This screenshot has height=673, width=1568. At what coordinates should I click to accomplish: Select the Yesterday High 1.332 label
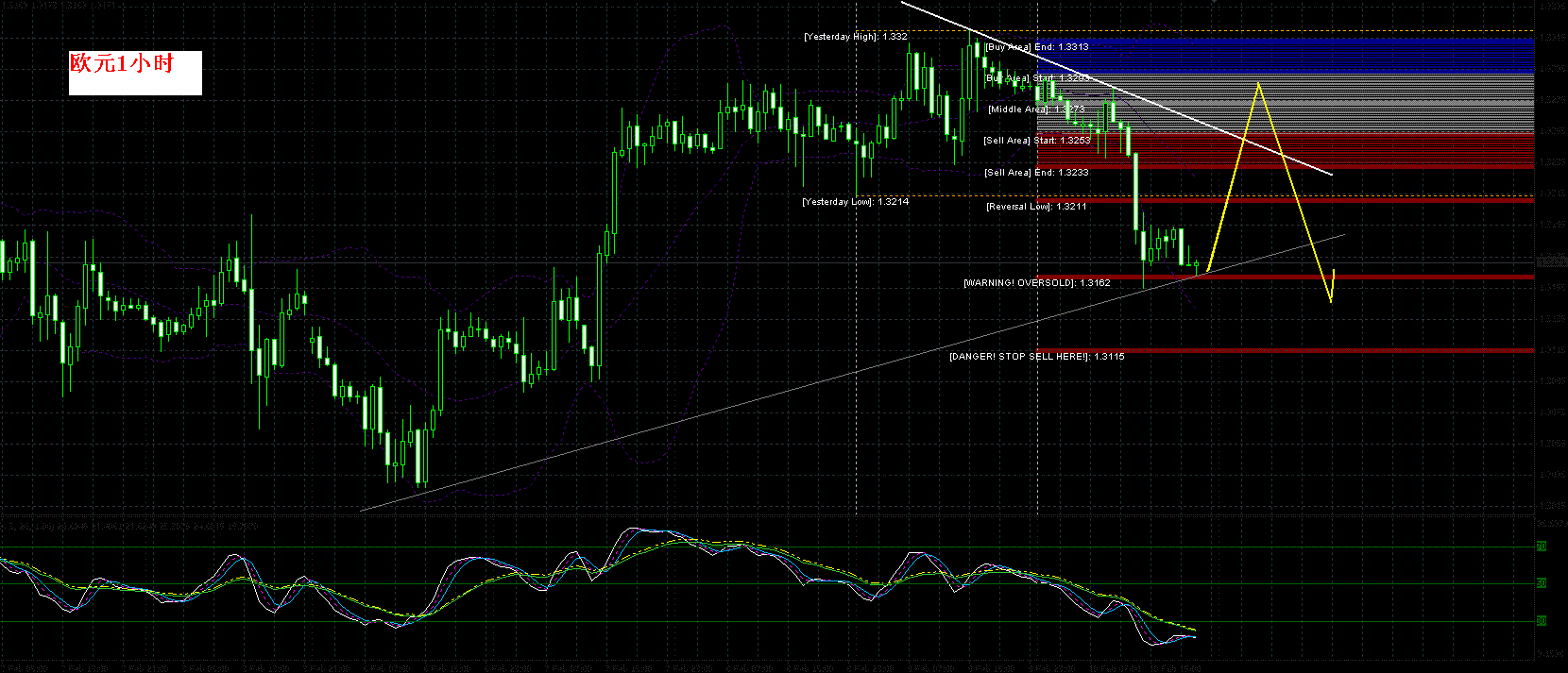(855, 37)
